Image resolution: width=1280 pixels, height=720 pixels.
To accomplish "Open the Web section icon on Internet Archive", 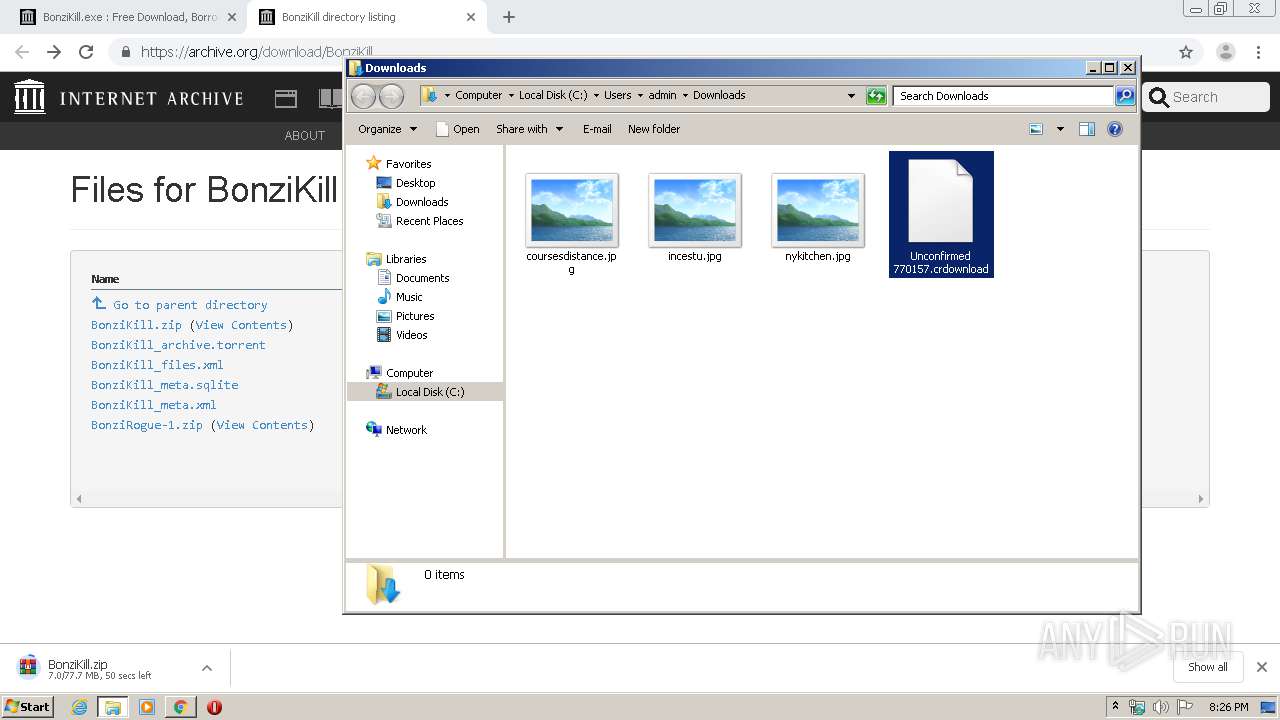I will click(286, 98).
